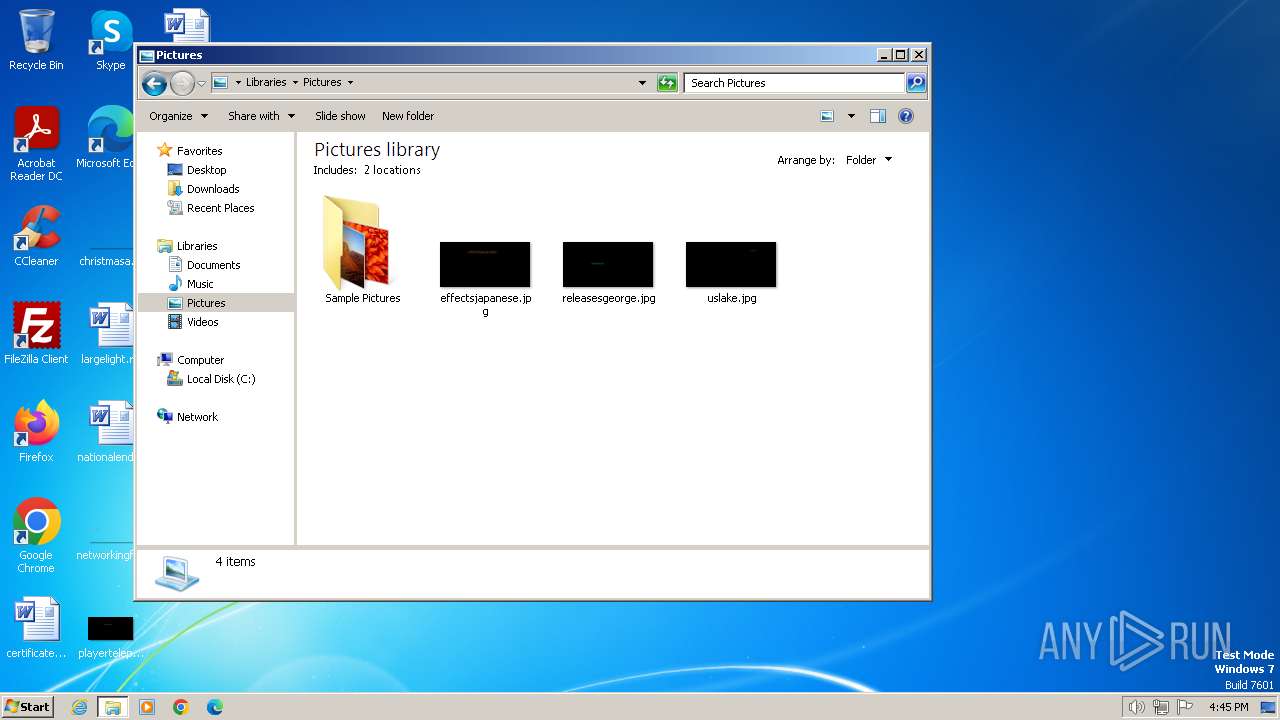Click the search magnifier icon

915,83
